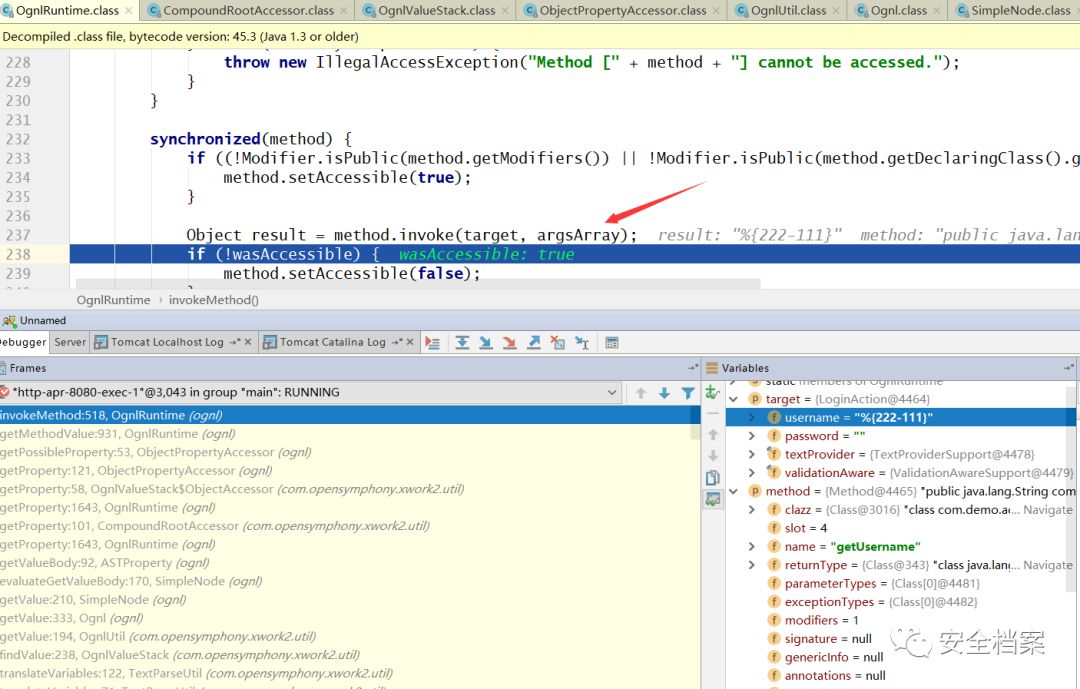Open the Evaluate Expression calculator icon
Screen dimensions: 1080x689
[612, 342]
